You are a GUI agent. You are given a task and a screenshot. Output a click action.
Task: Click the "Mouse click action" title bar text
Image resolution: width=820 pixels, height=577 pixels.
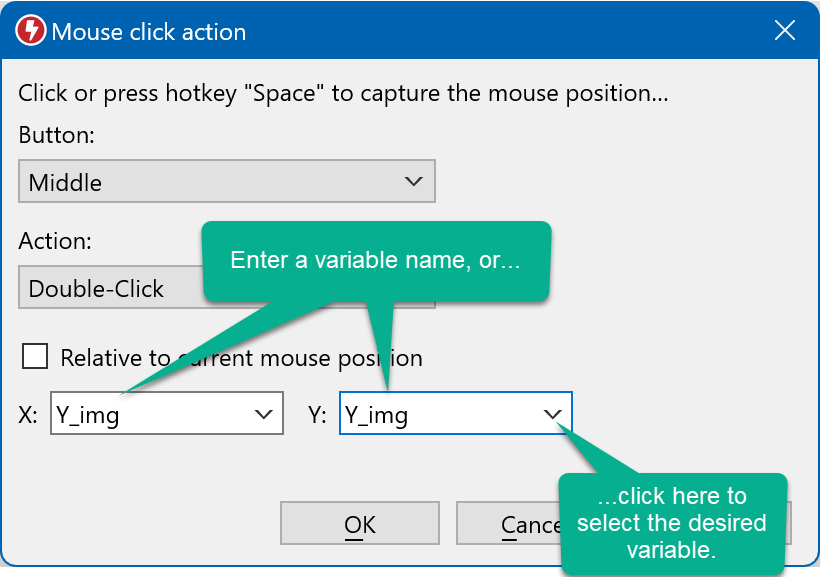pyautogui.click(x=148, y=32)
